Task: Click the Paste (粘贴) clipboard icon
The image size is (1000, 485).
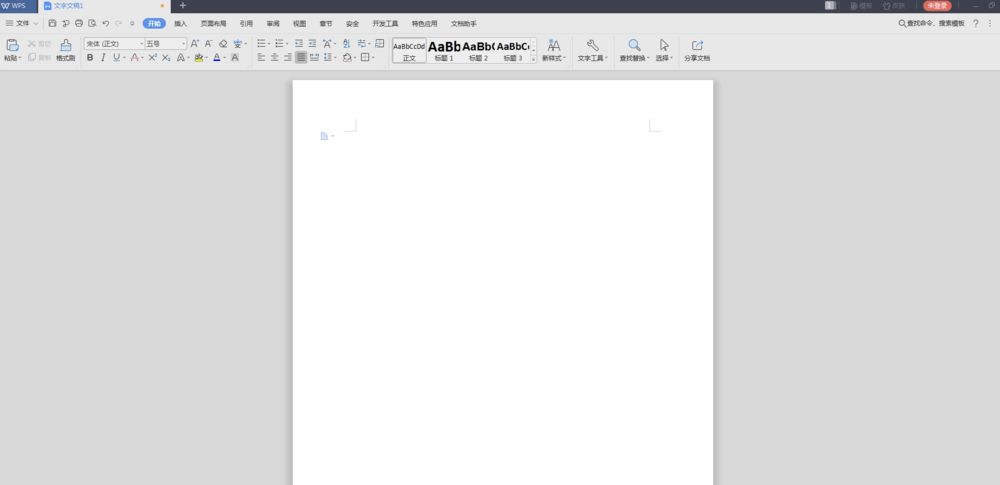Action: point(12,45)
